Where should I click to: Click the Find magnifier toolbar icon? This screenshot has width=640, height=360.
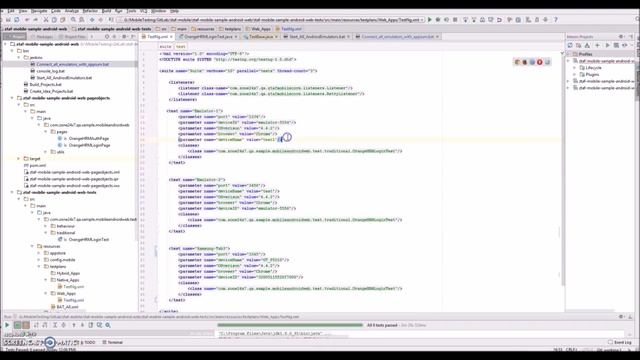[x=73, y=20]
